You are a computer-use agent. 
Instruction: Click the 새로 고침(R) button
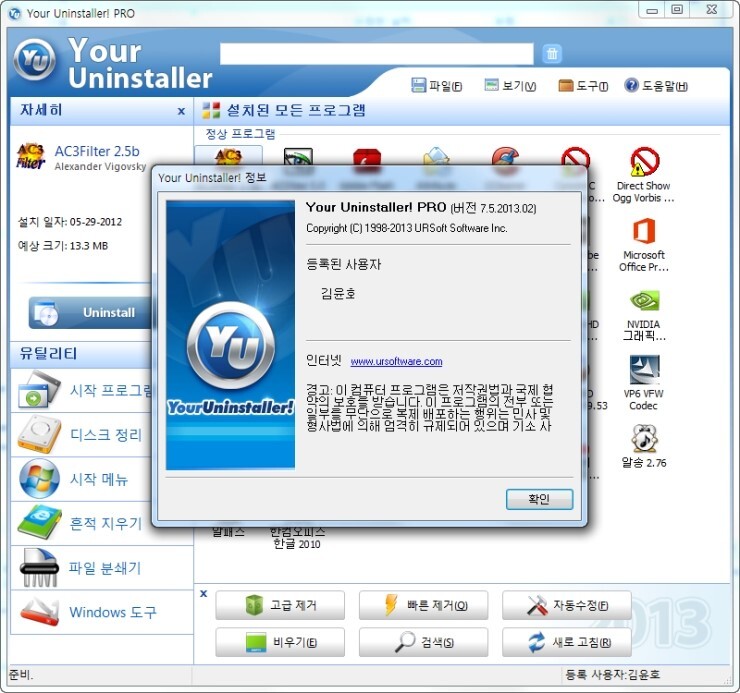pos(567,642)
